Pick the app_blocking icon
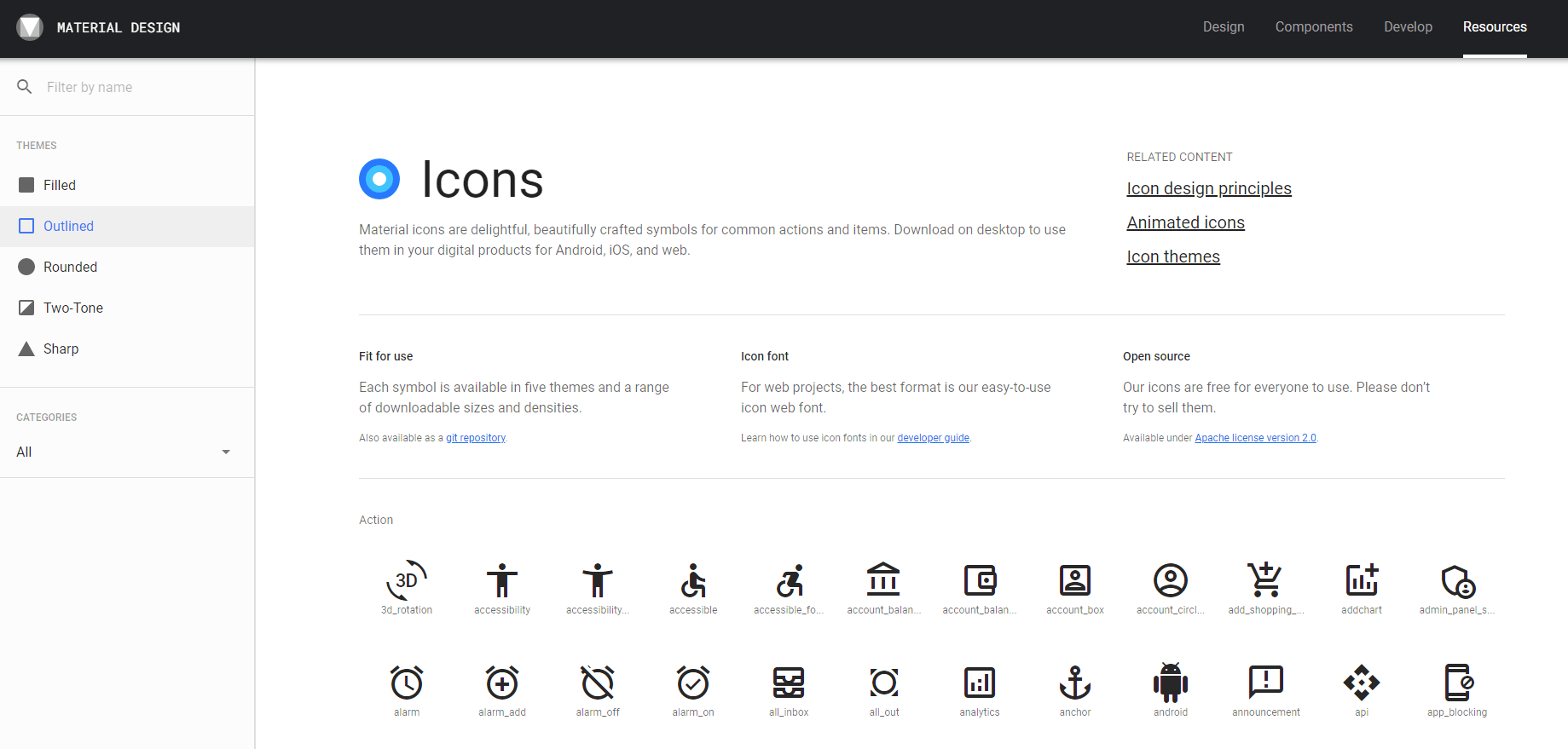The height and width of the screenshot is (749, 1568). point(1459,683)
